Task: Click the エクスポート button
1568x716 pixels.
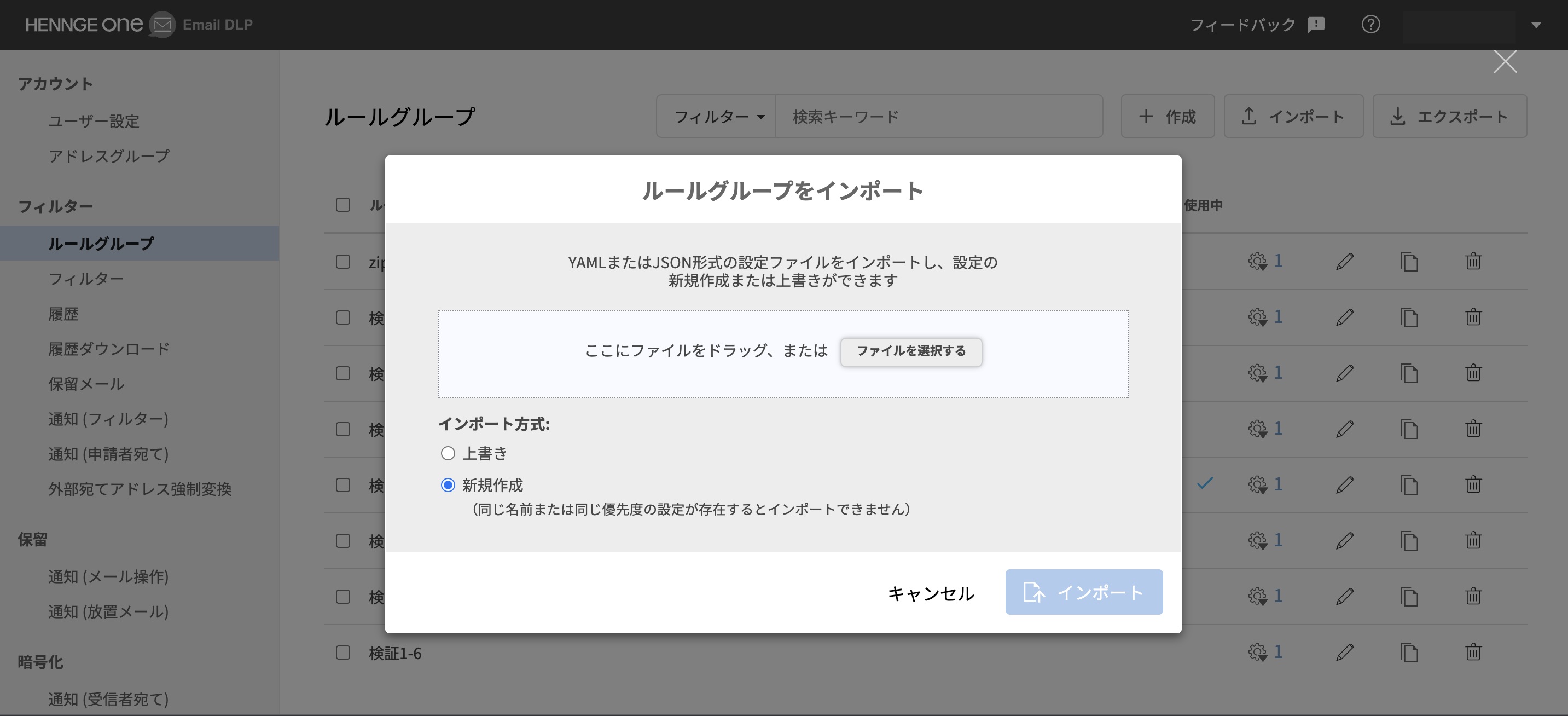Action: (x=1449, y=116)
